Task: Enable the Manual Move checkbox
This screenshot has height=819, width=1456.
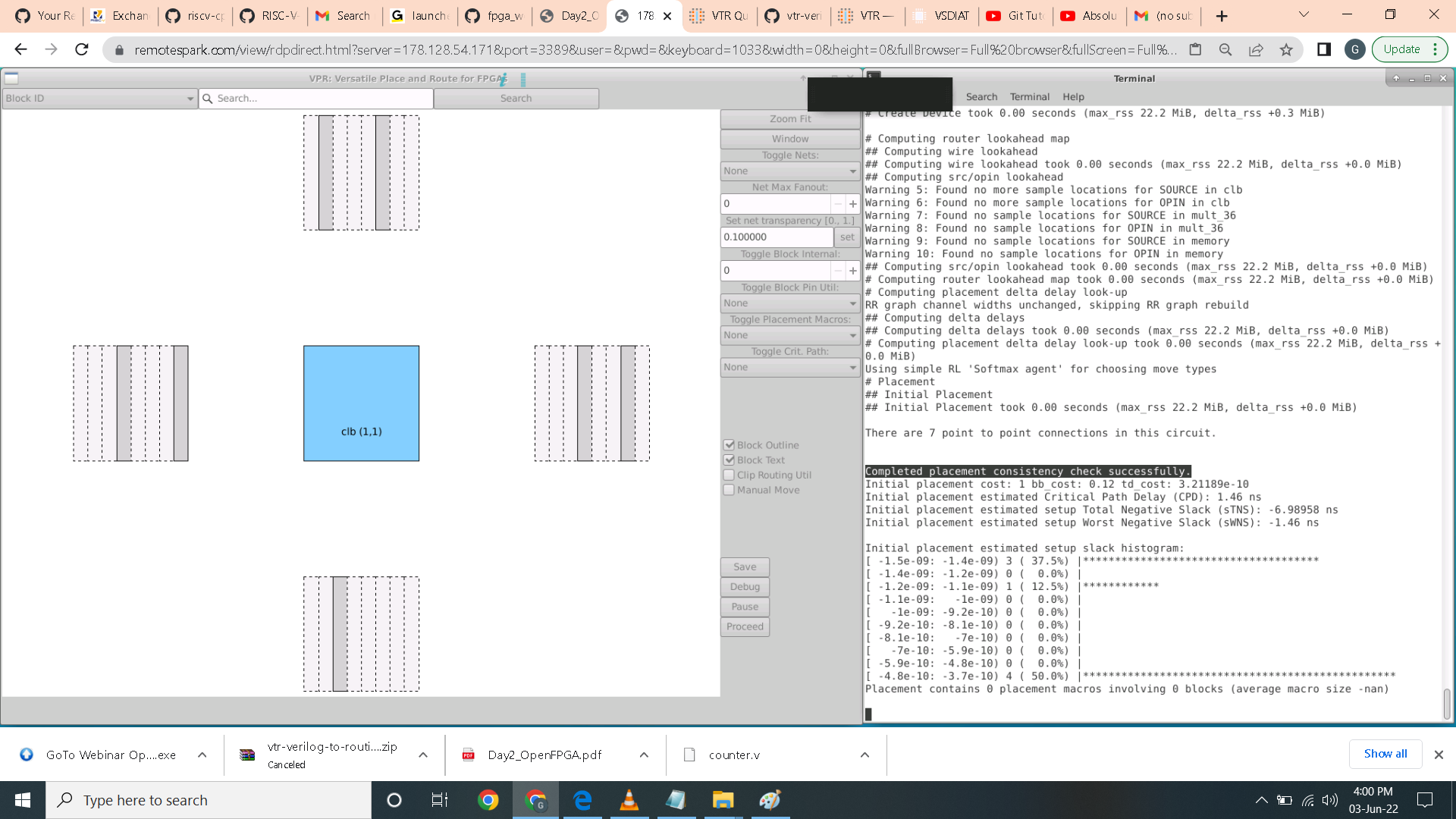Action: pyautogui.click(x=729, y=491)
